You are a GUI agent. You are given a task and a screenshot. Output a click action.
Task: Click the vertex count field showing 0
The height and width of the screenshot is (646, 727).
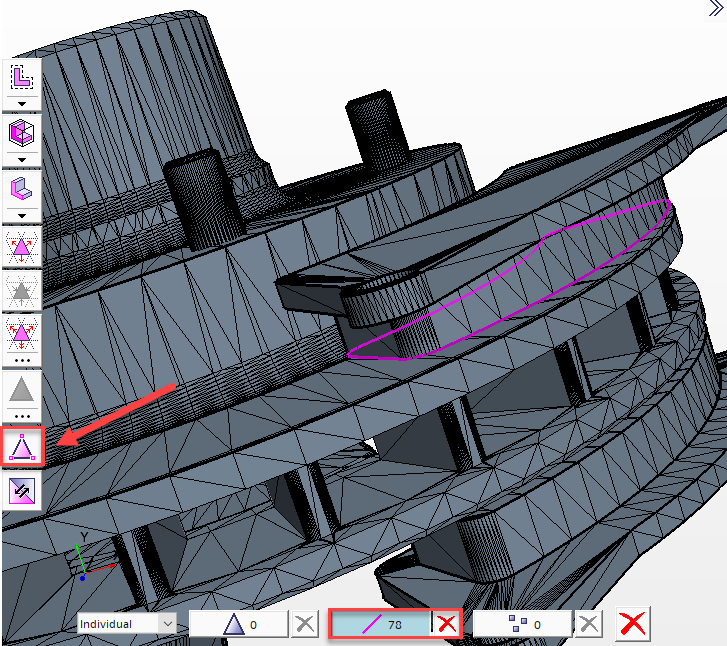(x=523, y=624)
